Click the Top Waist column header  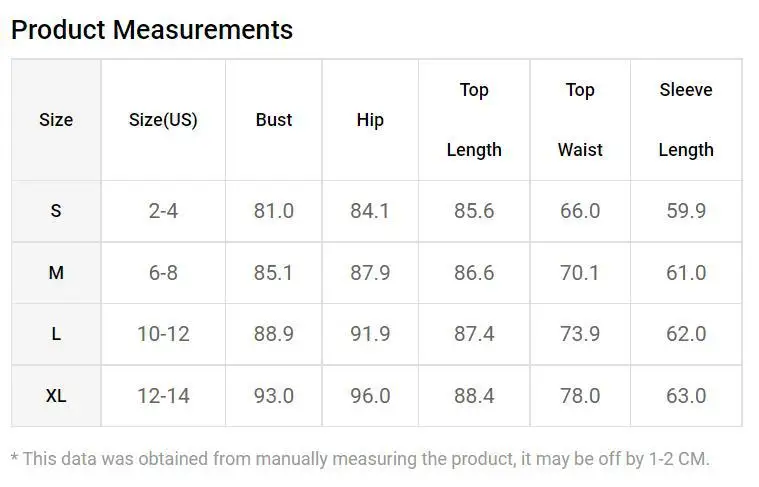[580, 120]
